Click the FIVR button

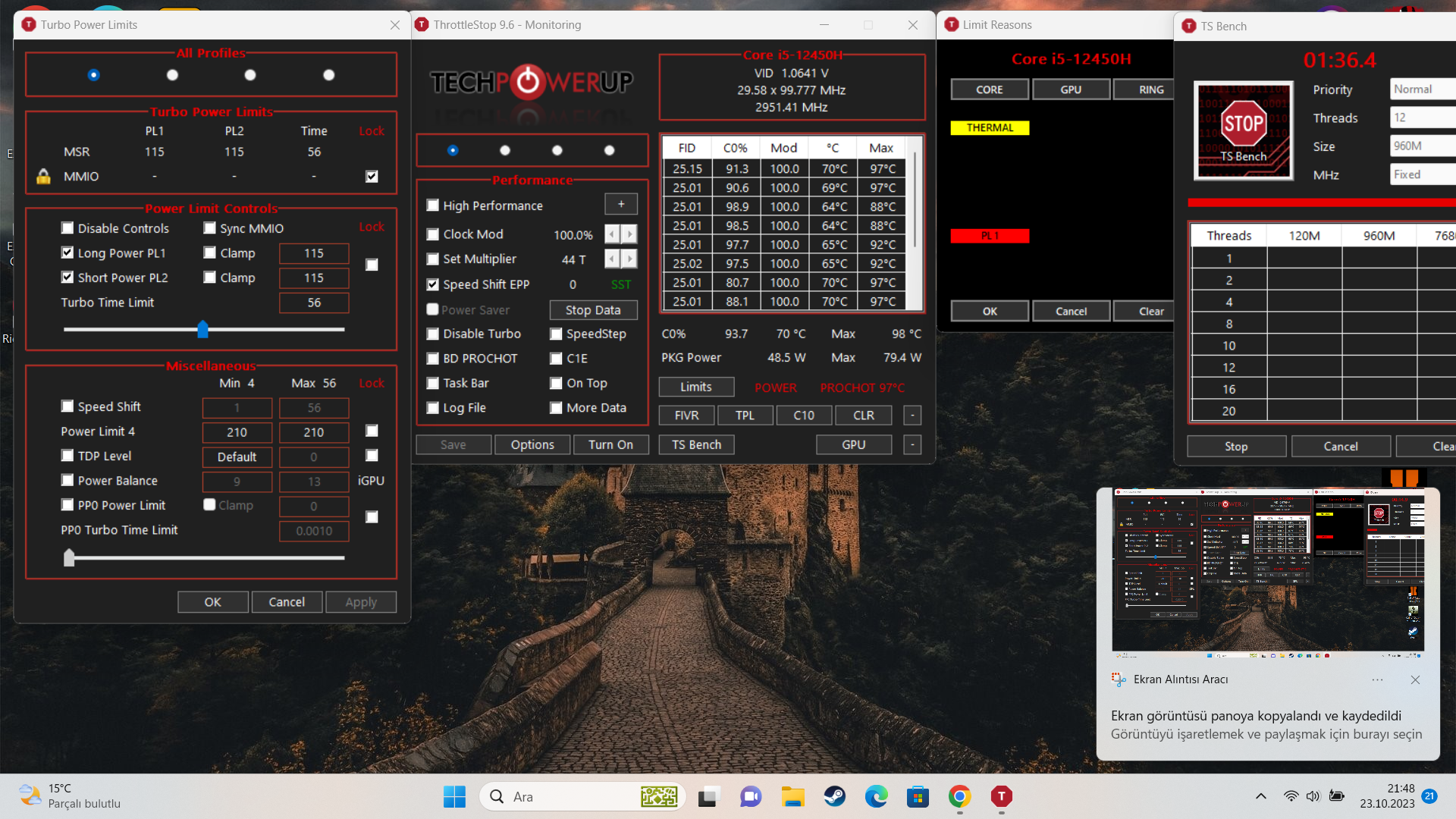[x=686, y=416]
